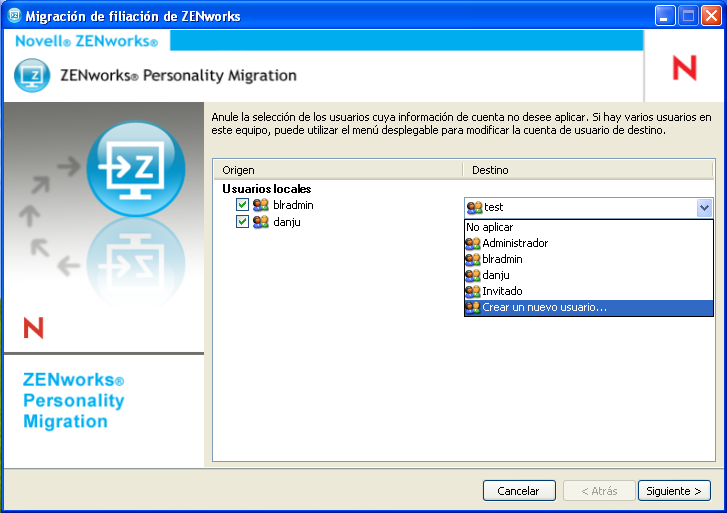The height and width of the screenshot is (513, 727).
Task: Click the test destination combo box
Action: 588,207
